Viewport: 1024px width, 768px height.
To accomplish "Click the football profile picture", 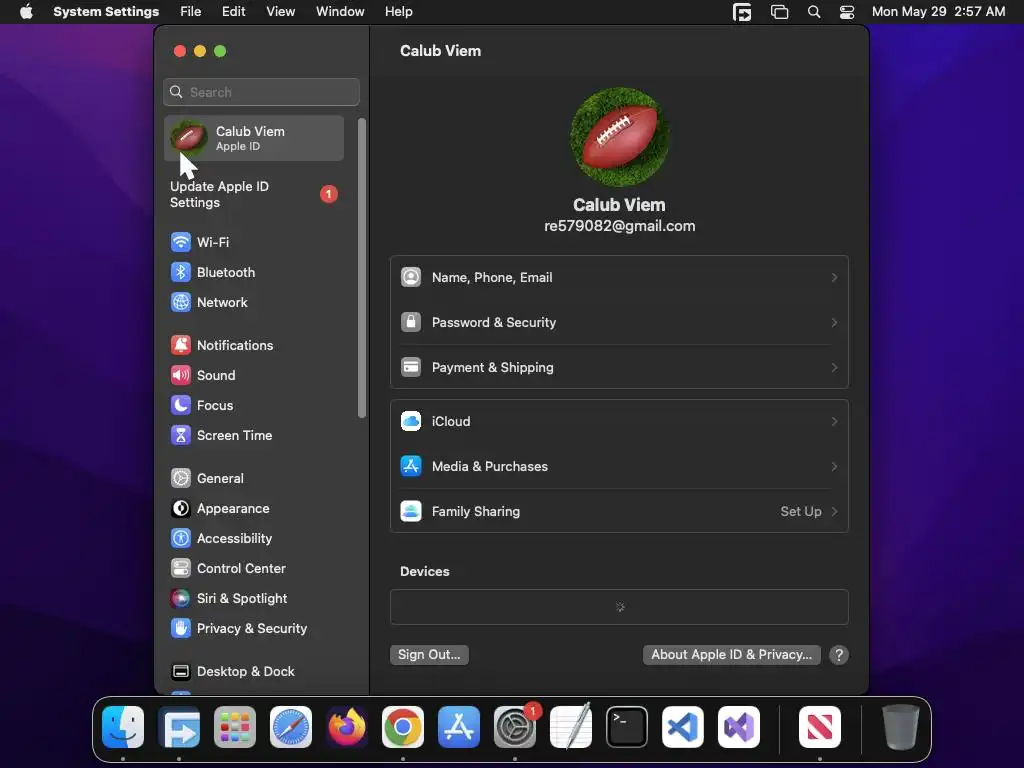I will click(619, 138).
